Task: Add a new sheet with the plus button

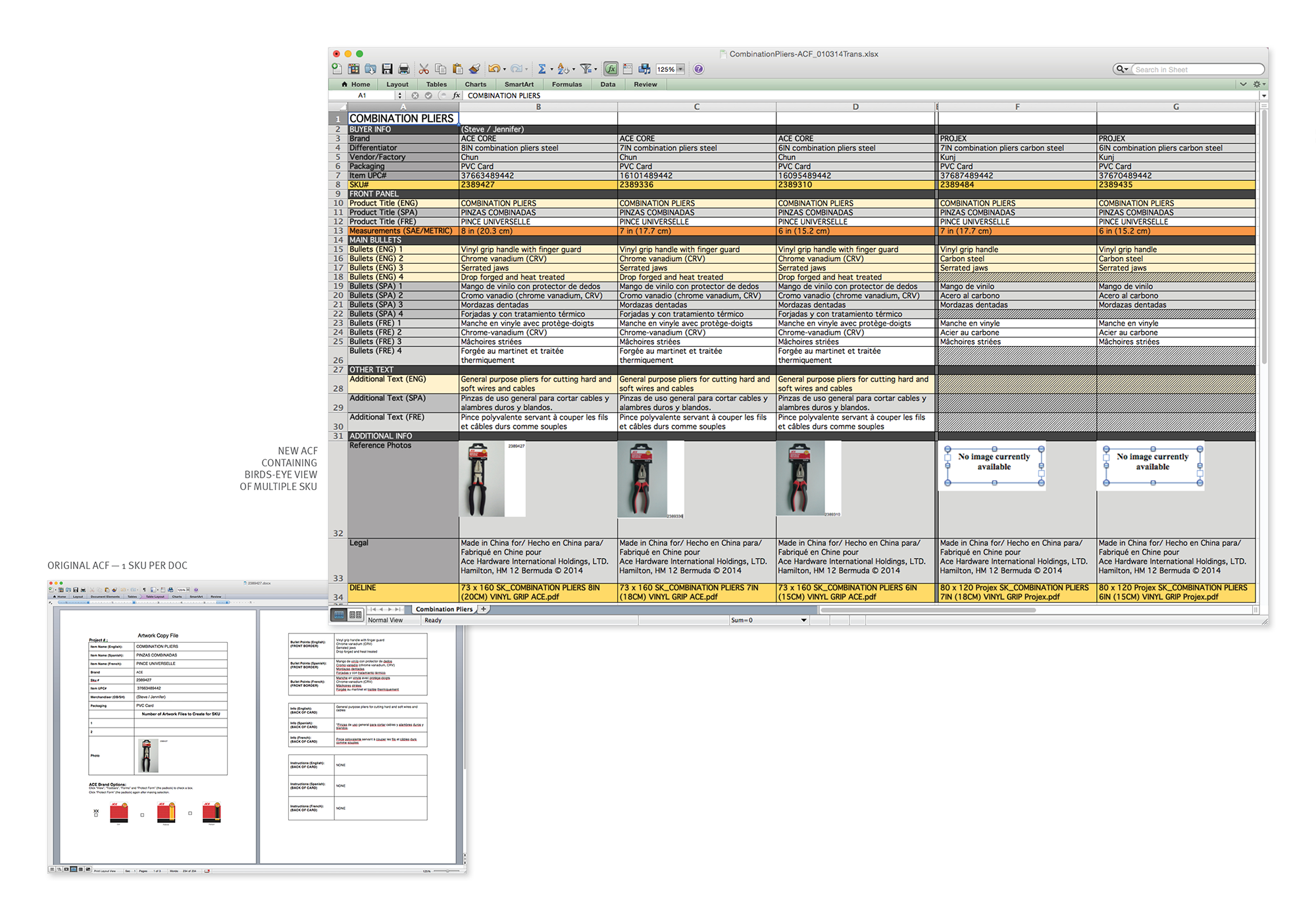Action: (x=483, y=609)
